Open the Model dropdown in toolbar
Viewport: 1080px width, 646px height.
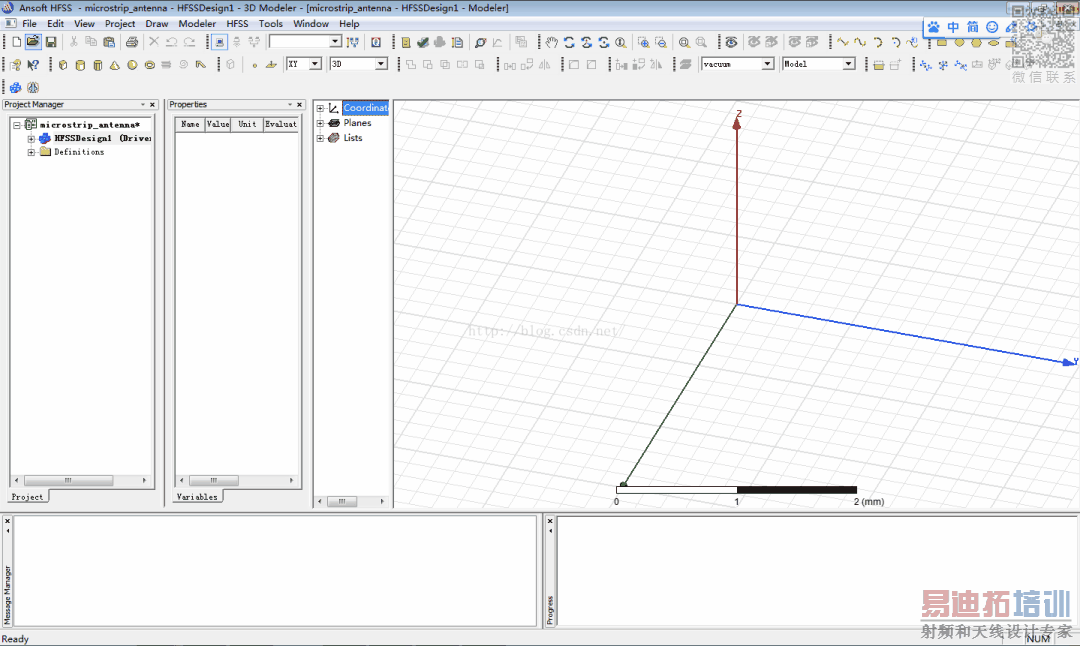848,64
